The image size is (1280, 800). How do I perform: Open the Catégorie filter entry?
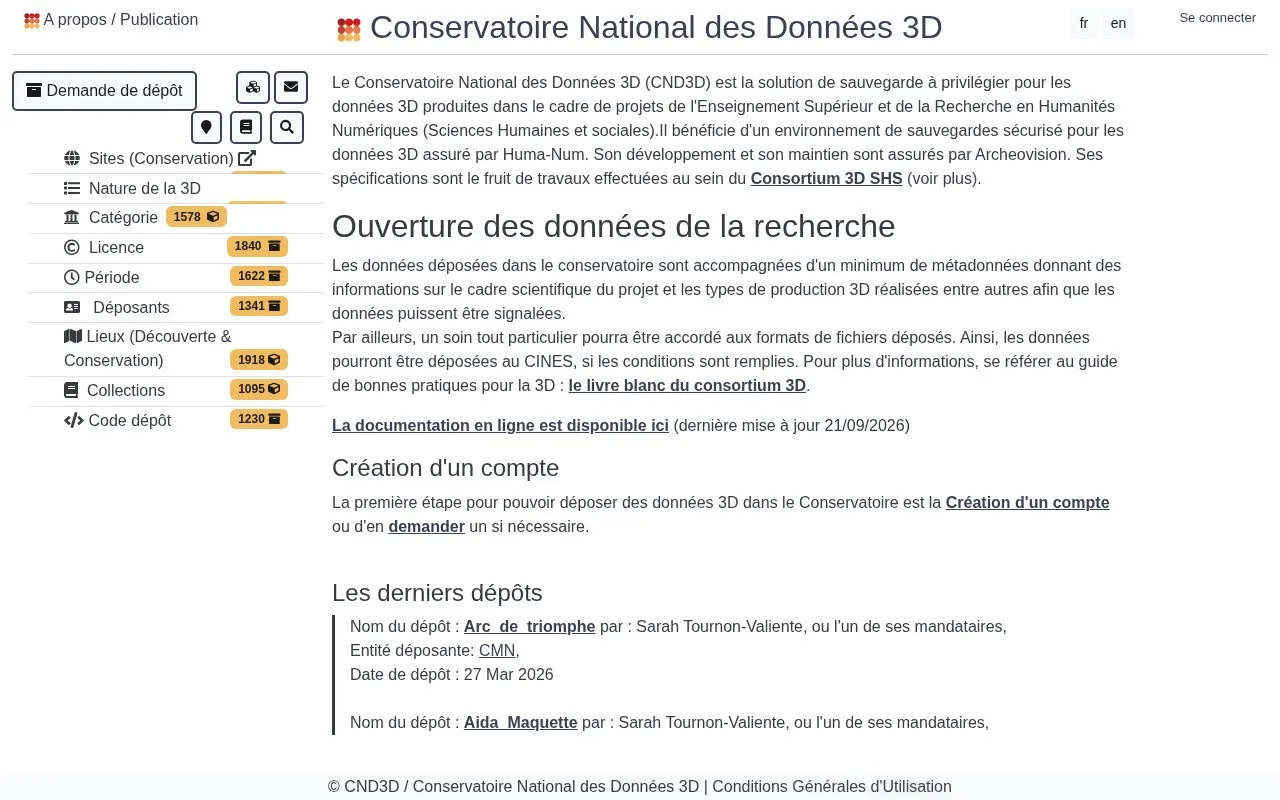click(123, 217)
